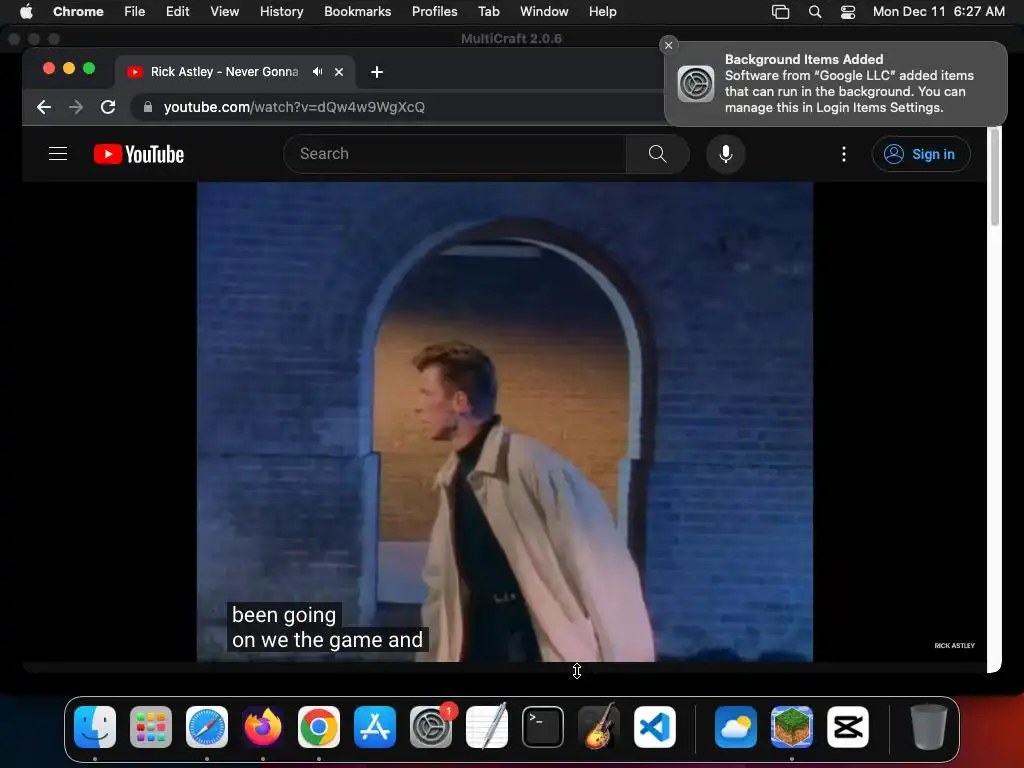Launch Visual Studio Code from the Dock
The width and height of the screenshot is (1024, 768).
coord(654,727)
